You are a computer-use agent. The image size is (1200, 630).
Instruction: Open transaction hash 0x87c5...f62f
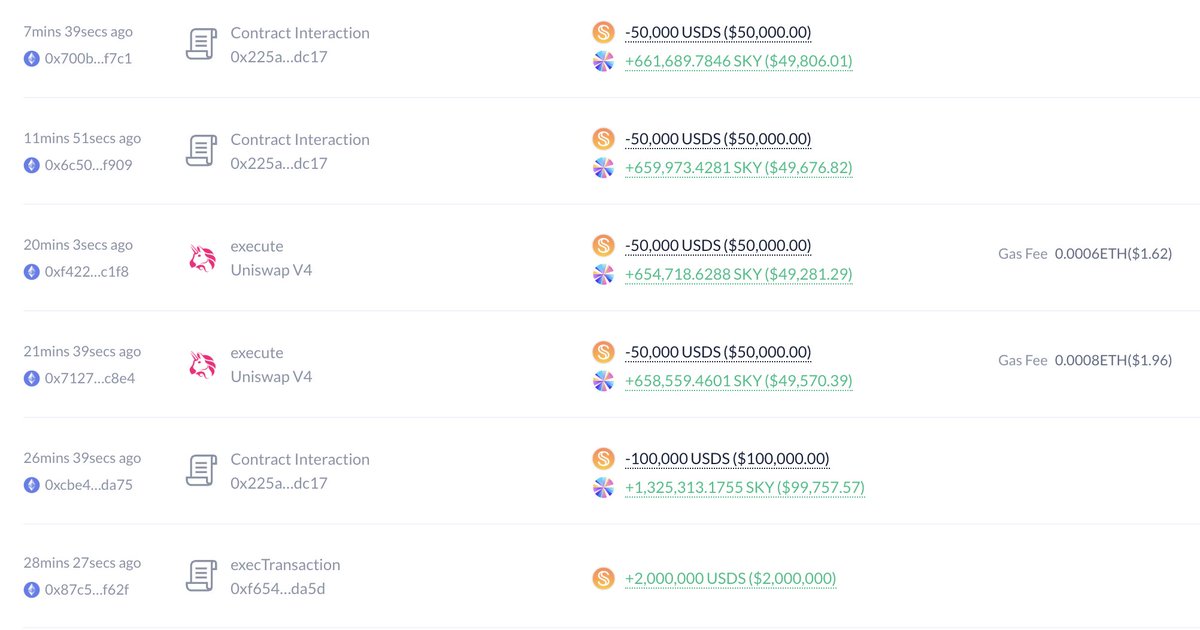tap(87, 590)
